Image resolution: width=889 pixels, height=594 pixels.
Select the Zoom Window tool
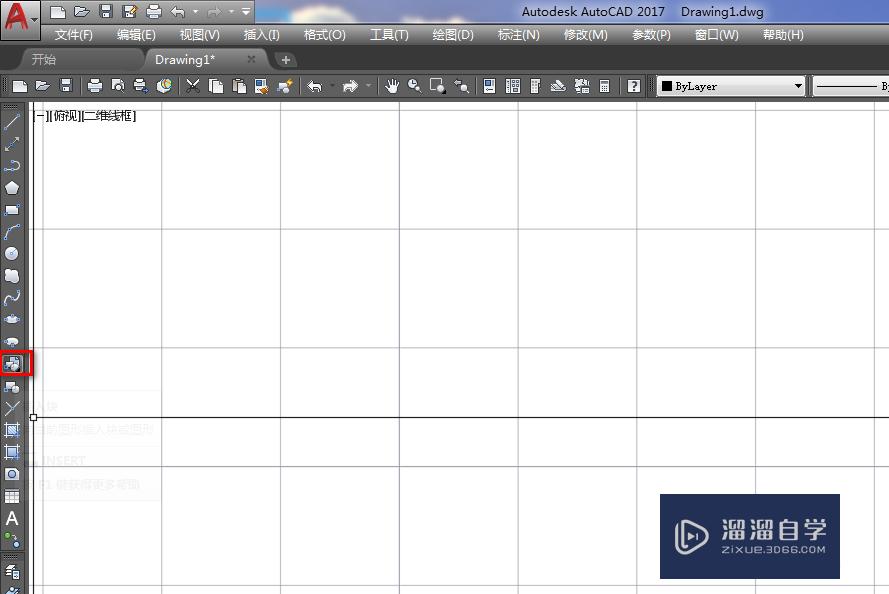[x=438, y=86]
